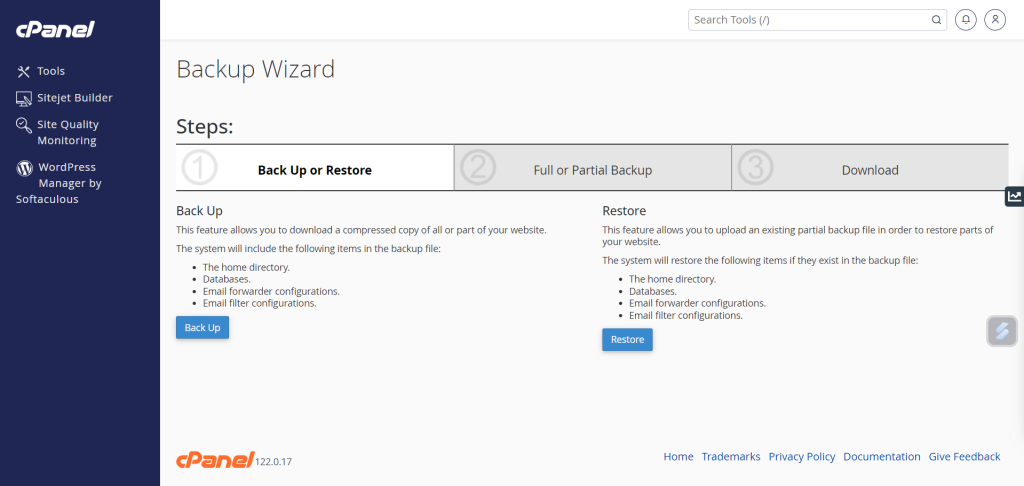Open the statistics chart side tab
The width and height of the screenshot is (1024, 486).
(x=1014, y=196)
